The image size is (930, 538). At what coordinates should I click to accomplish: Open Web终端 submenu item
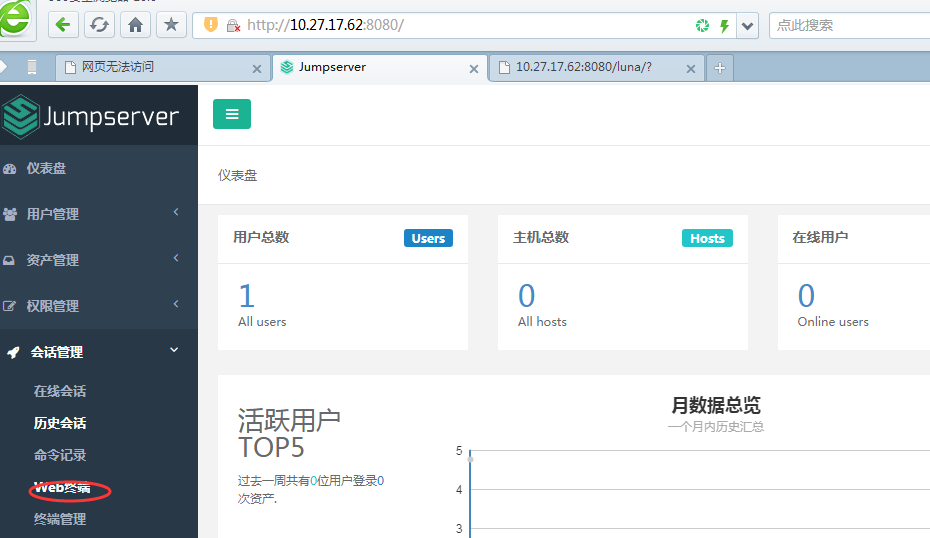click(x=62, y=488)
